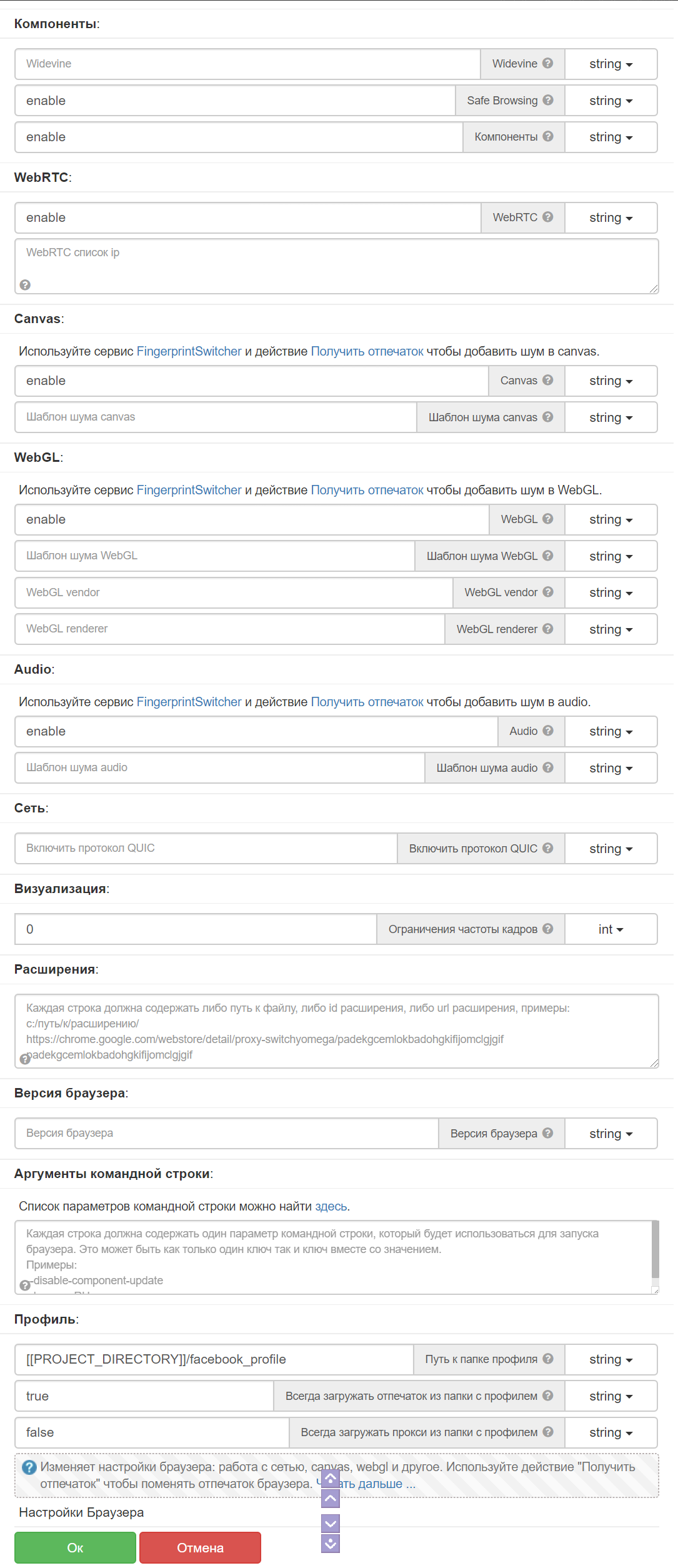
Task: Open FingerprintSwitcher link in the Canvas section
Action: (x=189, y=351)
